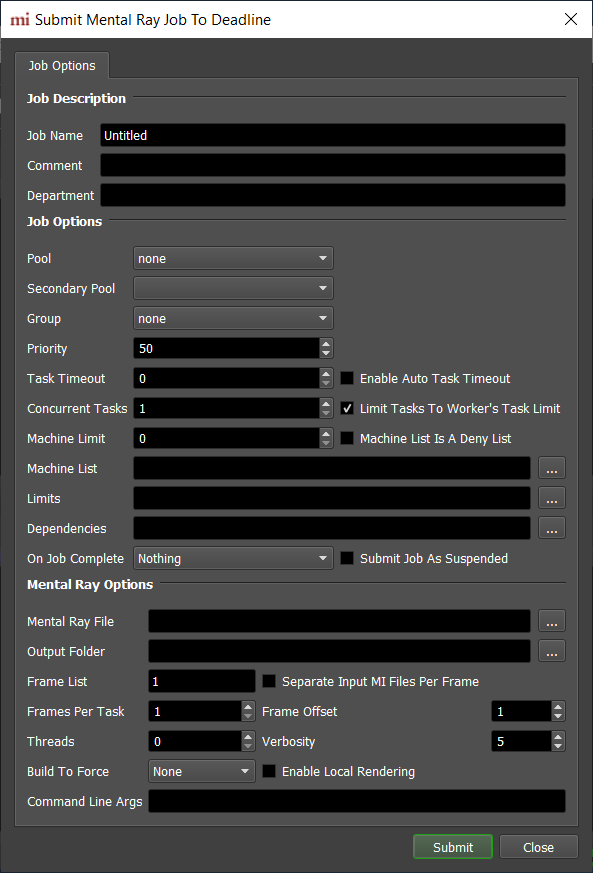Open the Machine List browse button
Screen dimensions: 593x873
[552, 468]
